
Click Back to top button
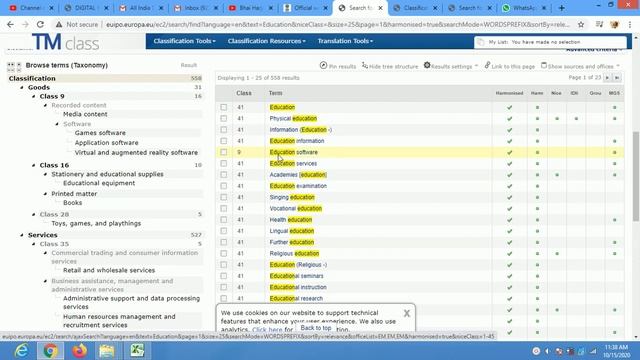[316, 328]
